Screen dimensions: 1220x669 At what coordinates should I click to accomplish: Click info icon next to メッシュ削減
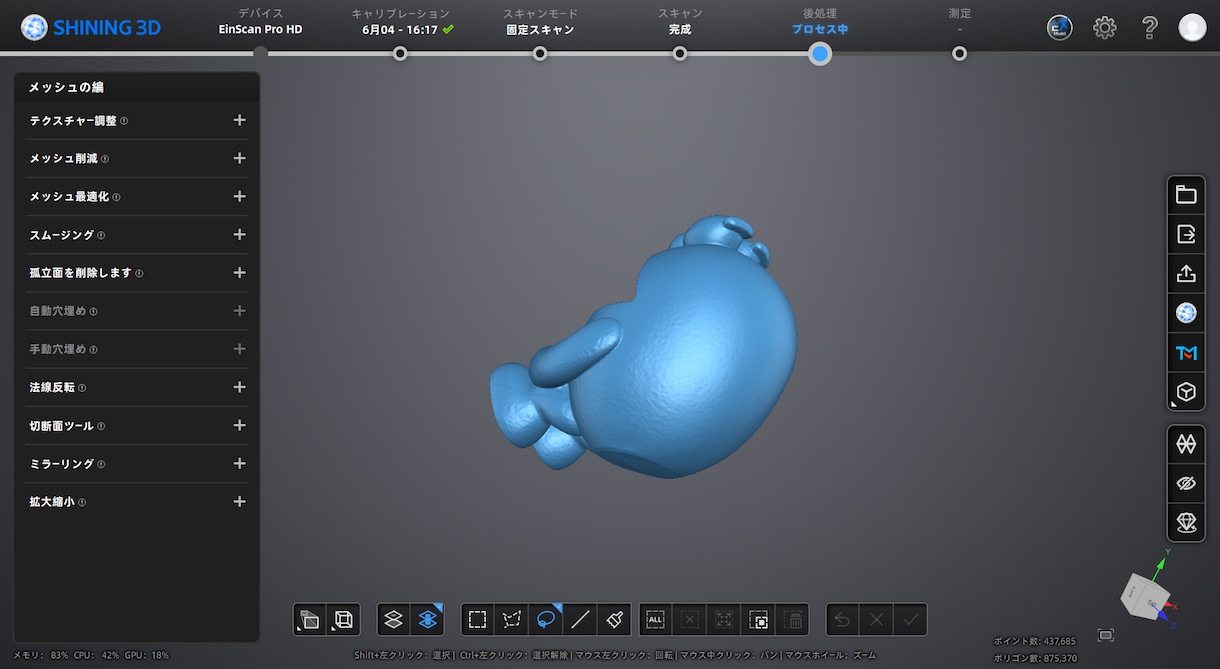[x=105, y=159]
